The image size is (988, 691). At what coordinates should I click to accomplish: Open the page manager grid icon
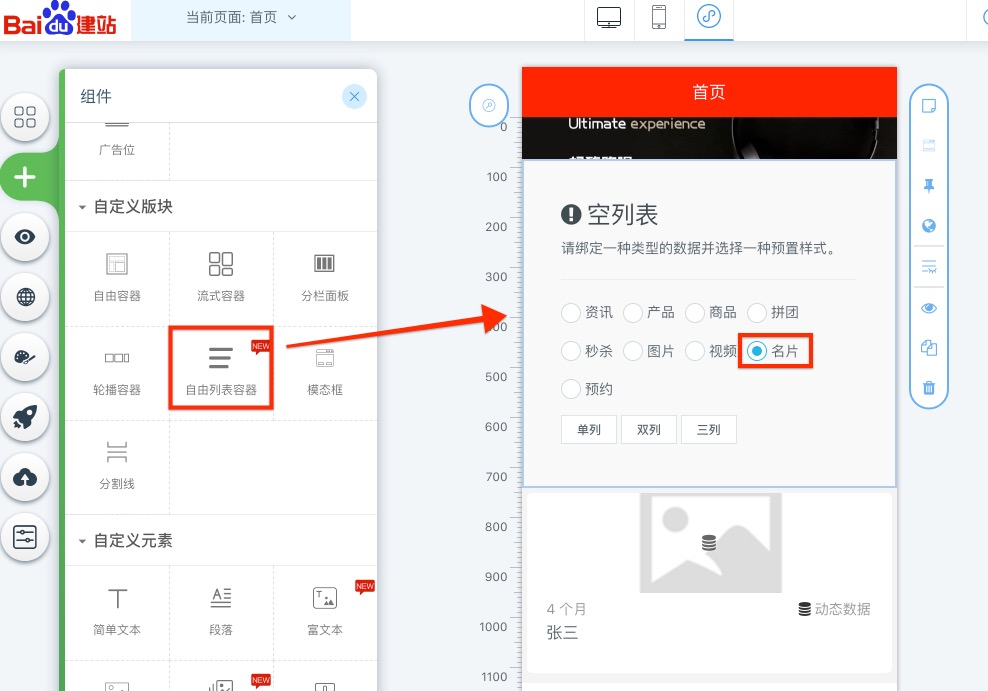25,117
